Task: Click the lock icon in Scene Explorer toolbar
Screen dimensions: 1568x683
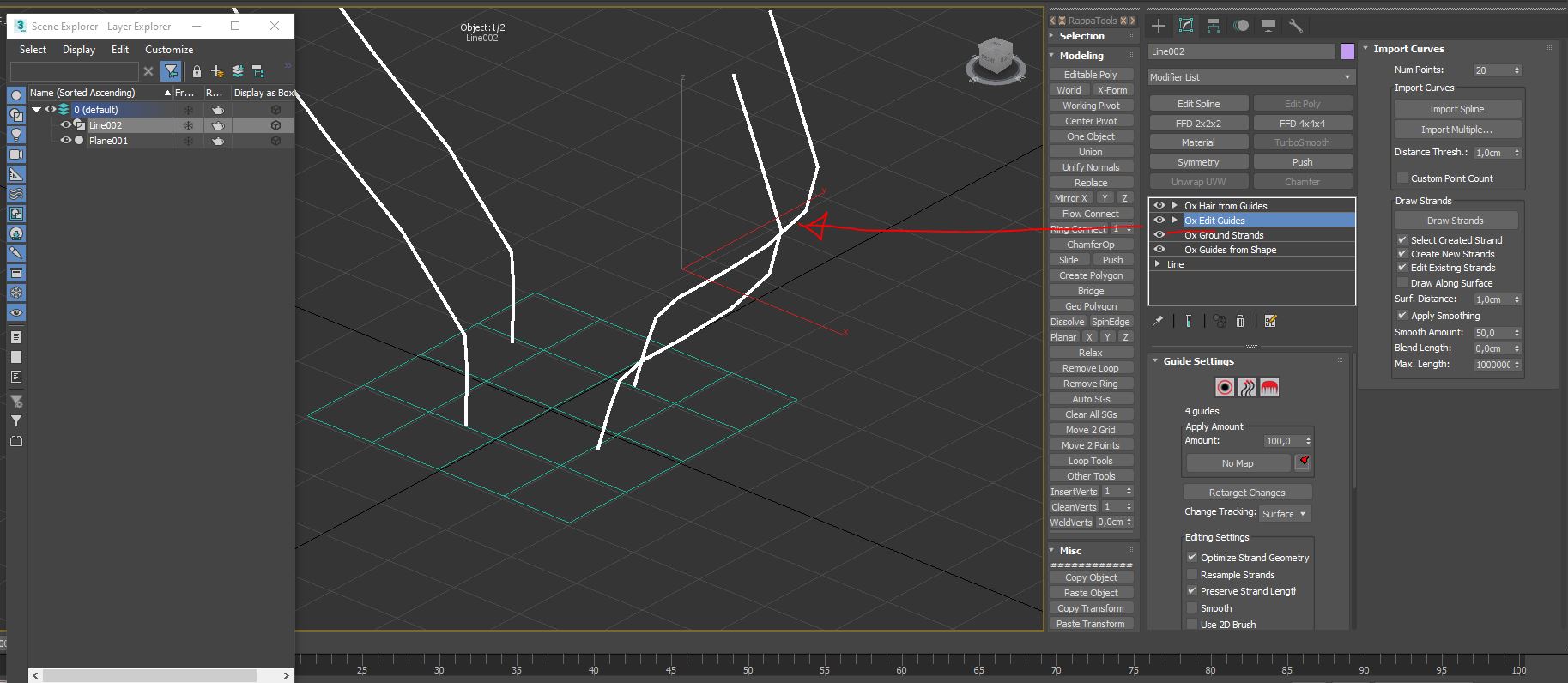Action: (197, 71)
